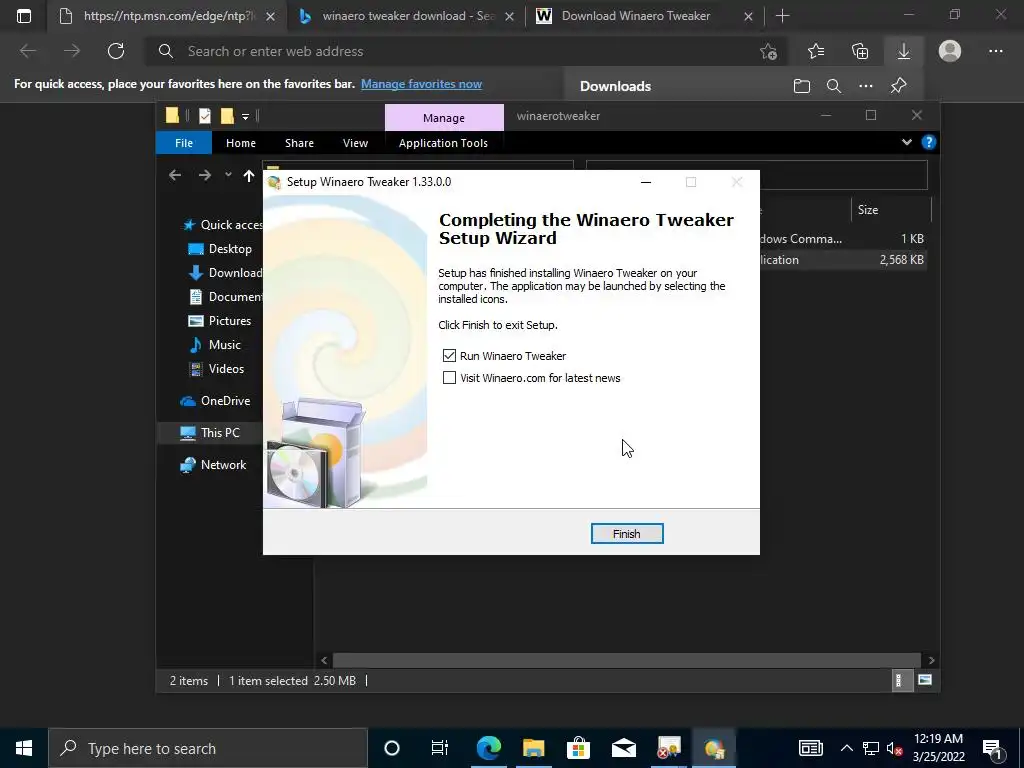This screenshot has width=1024, height=768.
Task: Select OneDrive in navigation pane
Action: pyautogui.click(x=215, y=401)
